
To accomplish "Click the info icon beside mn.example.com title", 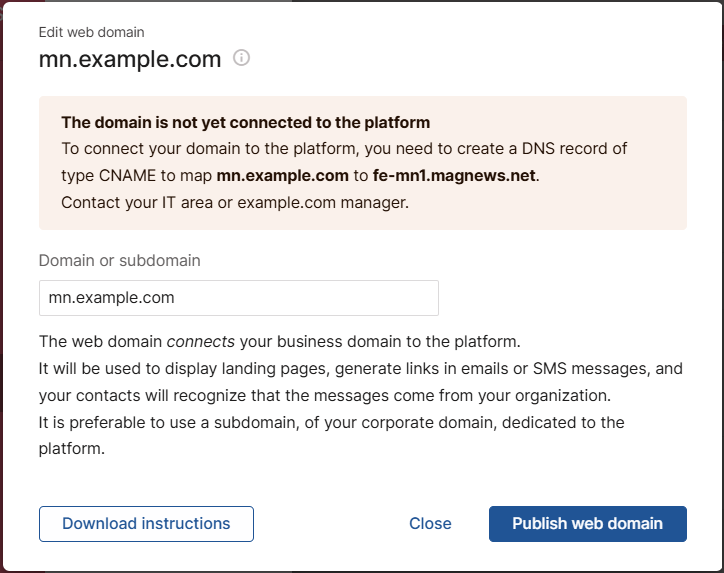I will (241, 58).
